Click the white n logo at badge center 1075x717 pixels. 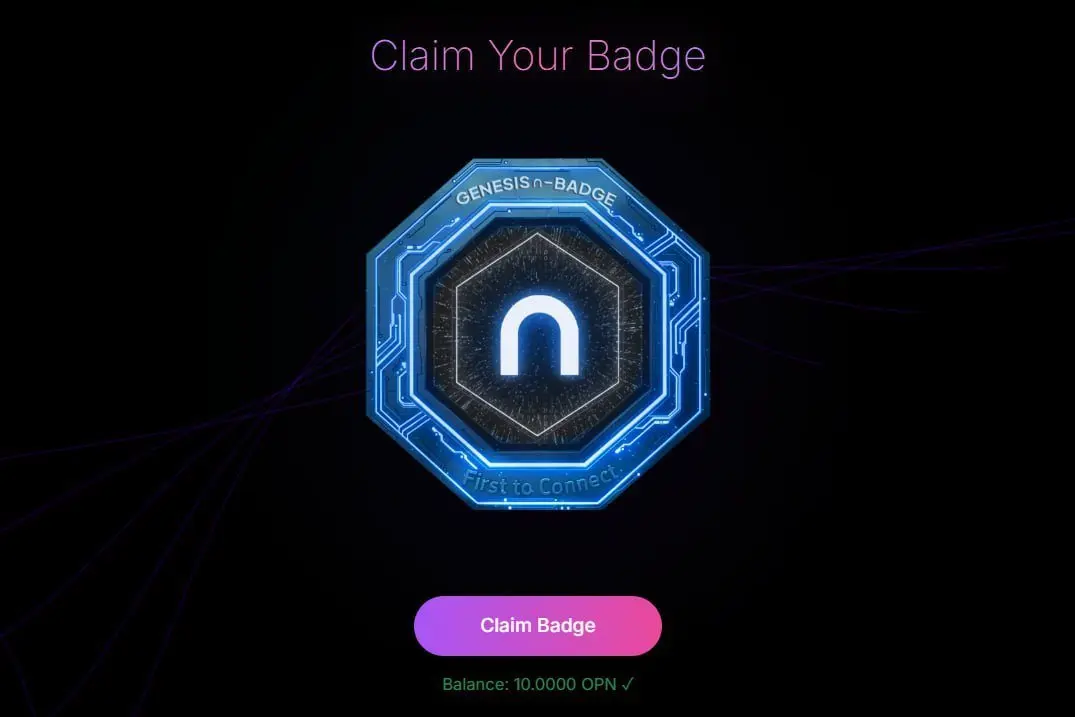click(x=539, y=336)
